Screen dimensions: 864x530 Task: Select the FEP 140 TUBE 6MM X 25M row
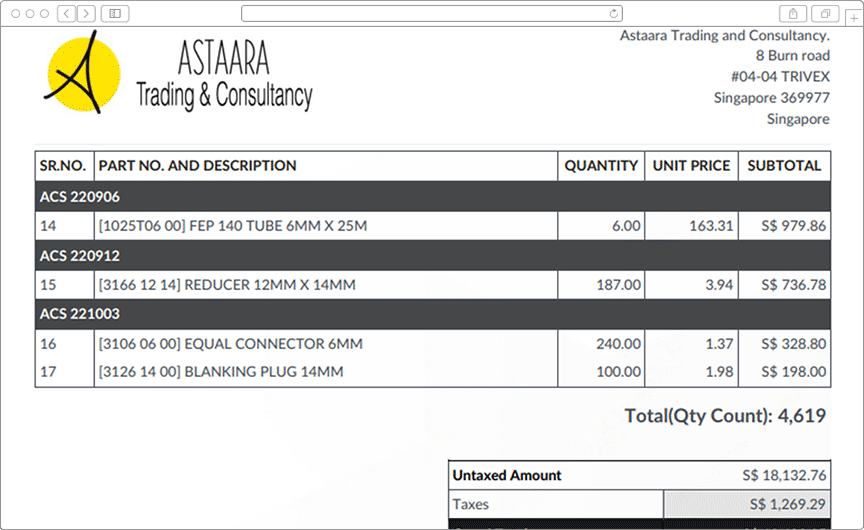coord(232,226)
